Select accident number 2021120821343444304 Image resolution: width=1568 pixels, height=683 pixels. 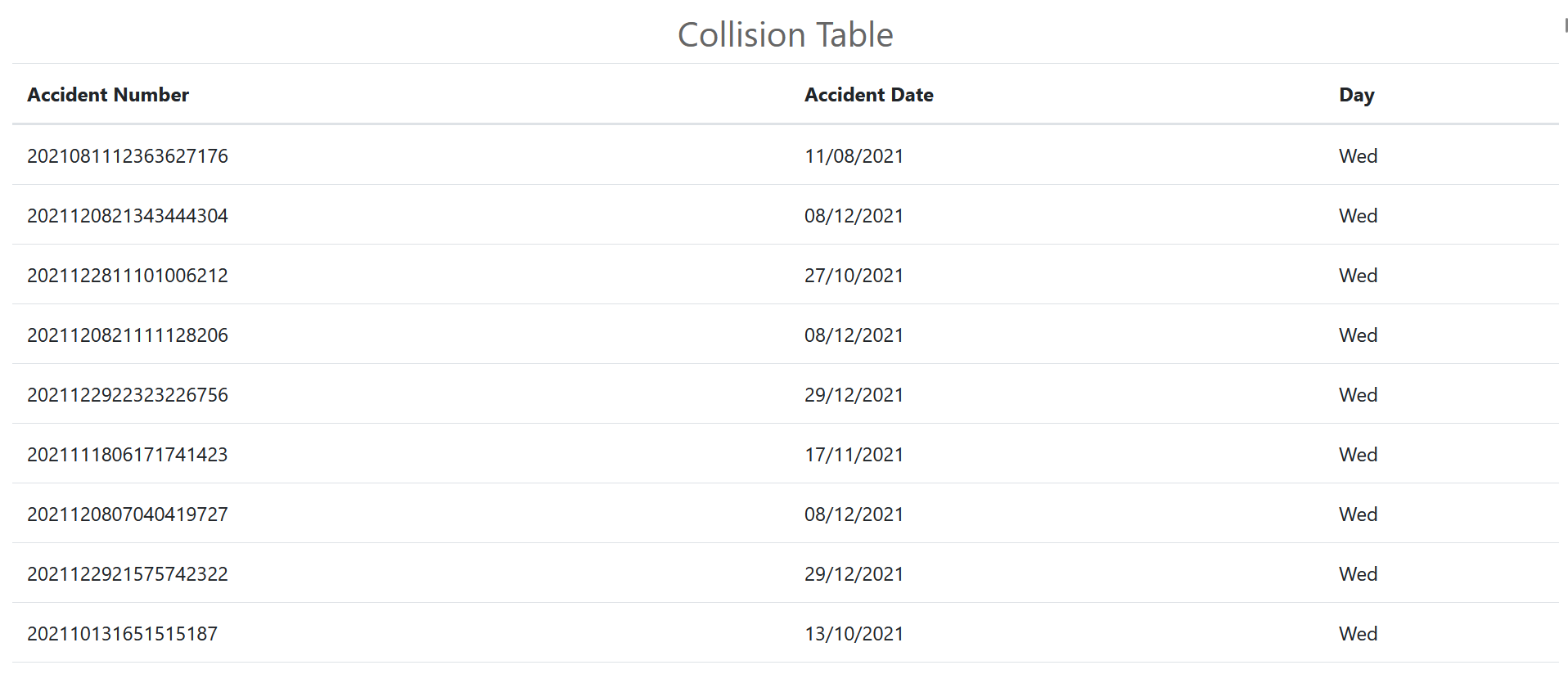pos(128,216)
